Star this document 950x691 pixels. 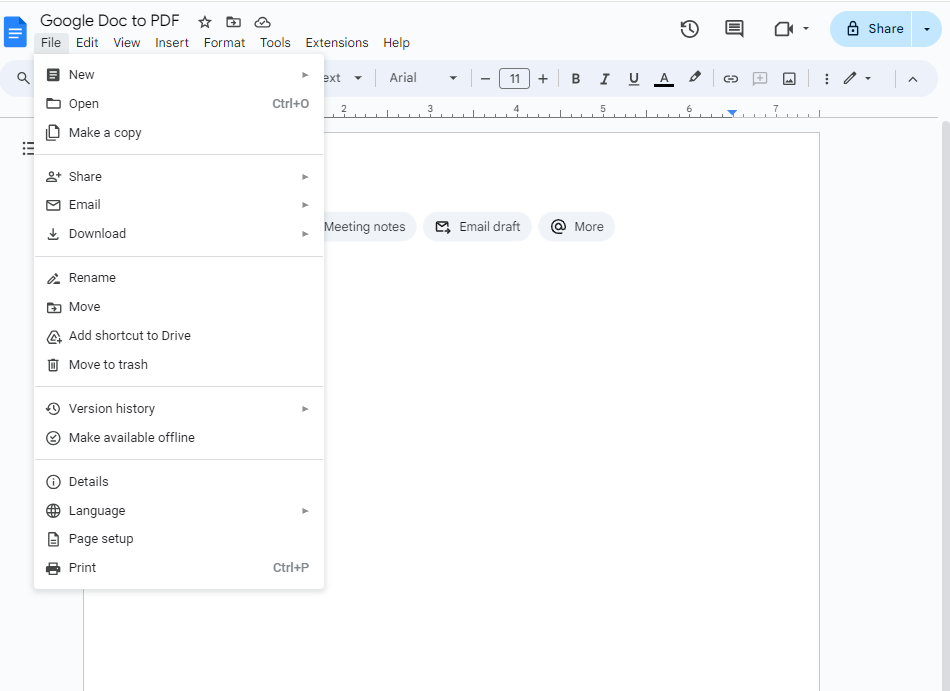click(x=205, y=22)
